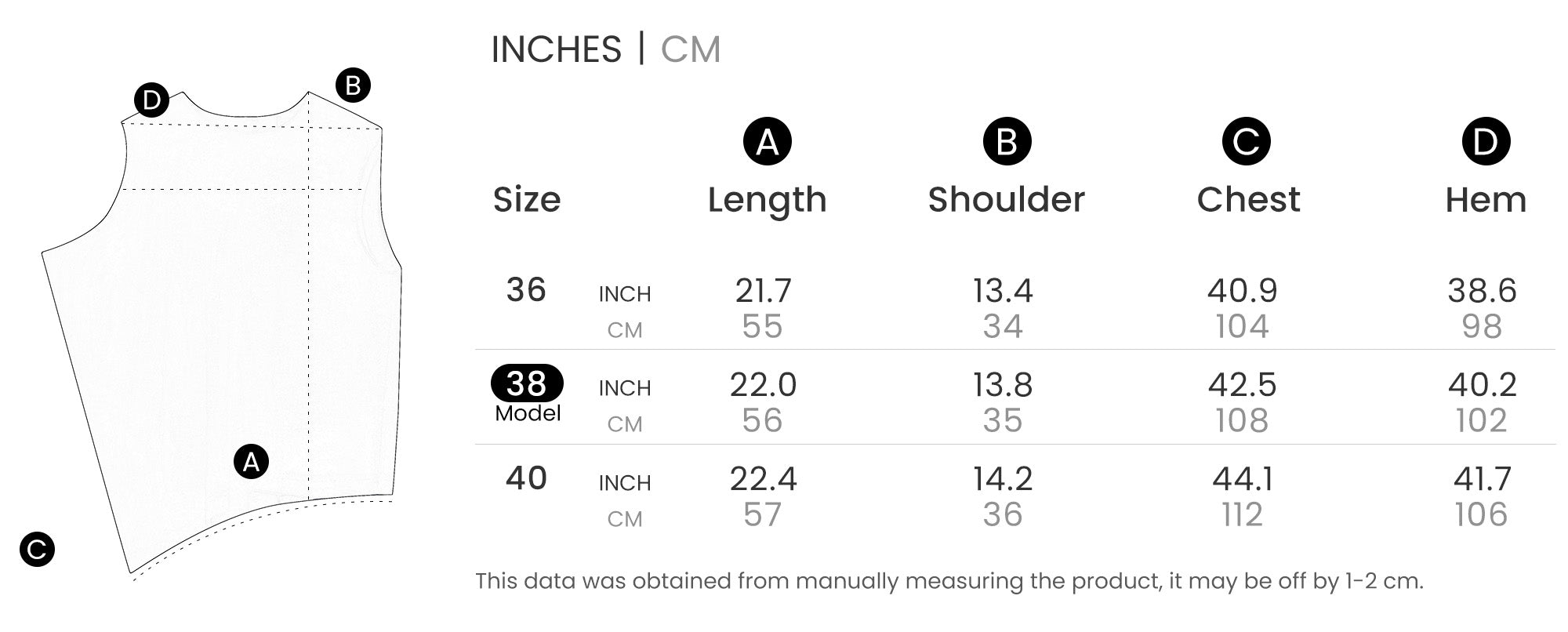
Task: Switch units to CM
Action: click(x=690, y=49)
